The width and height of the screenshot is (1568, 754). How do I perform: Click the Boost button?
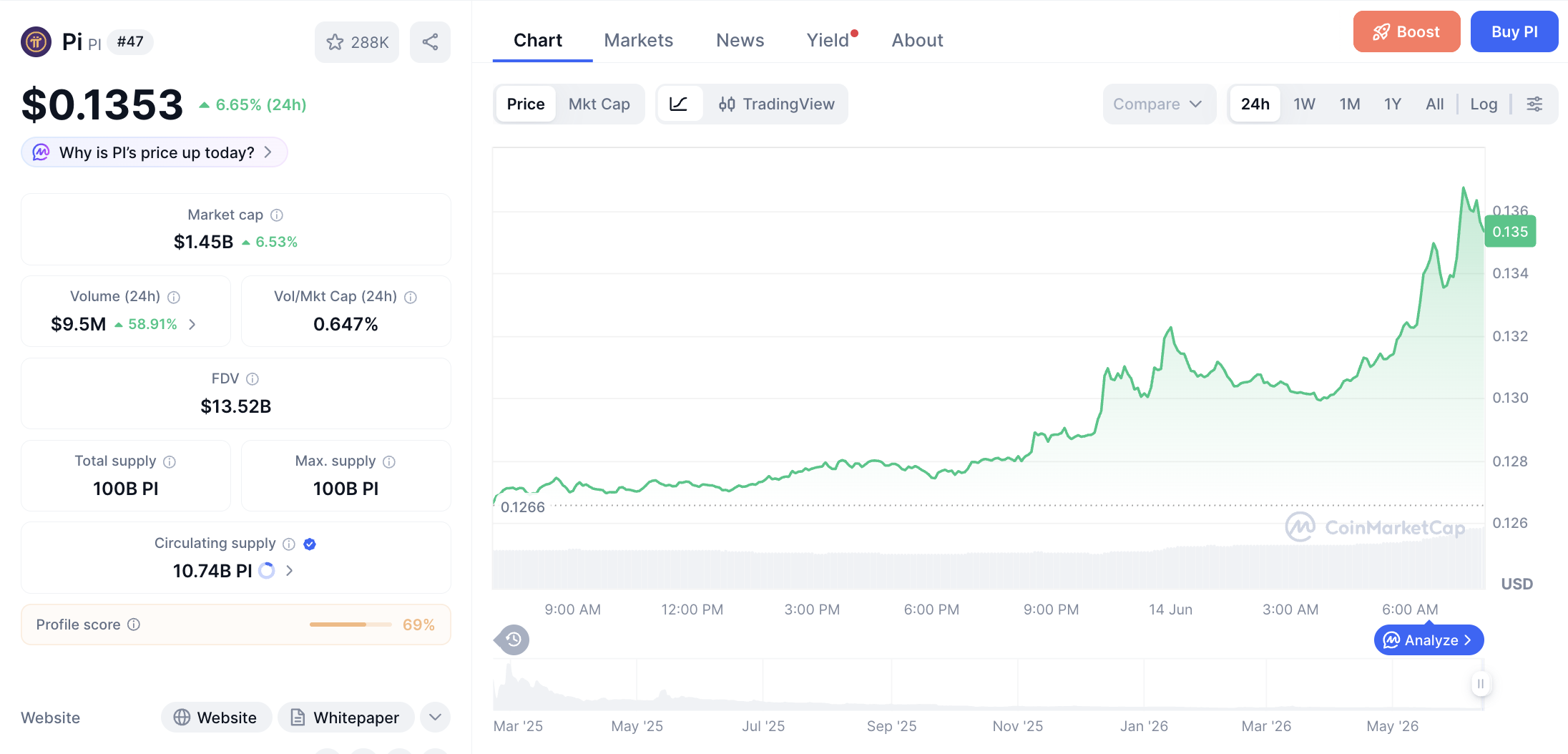click(1406, 31)
